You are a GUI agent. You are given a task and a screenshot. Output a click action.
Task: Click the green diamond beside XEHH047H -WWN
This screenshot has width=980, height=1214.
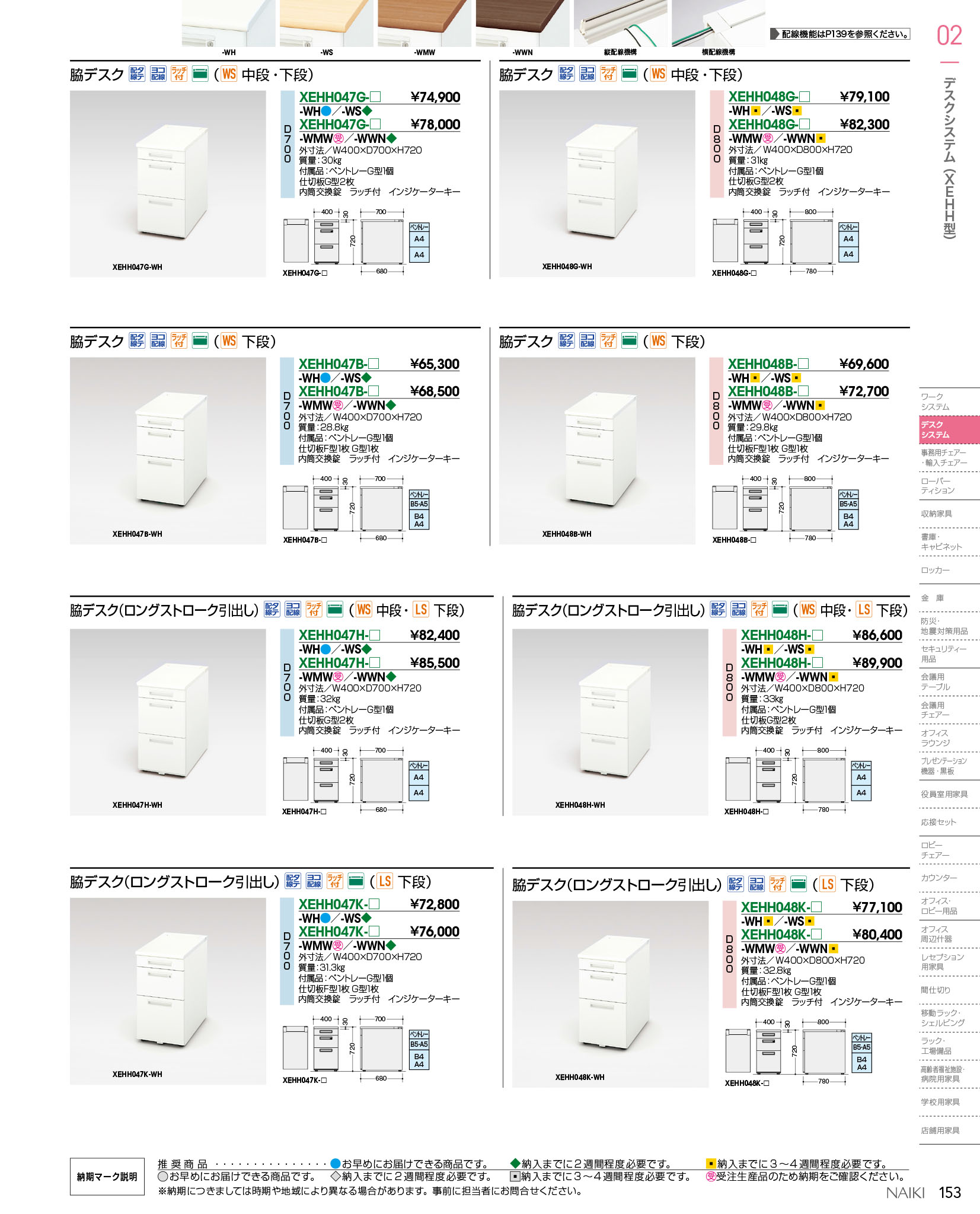[x=391, y=677]
